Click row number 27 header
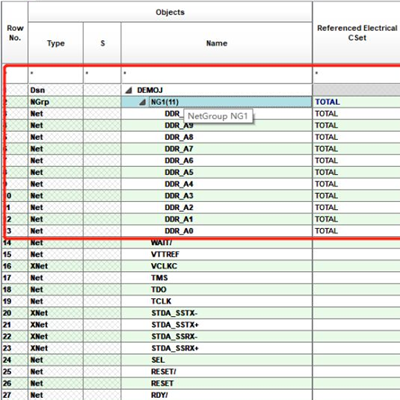This screenshot has width=400, height=400. point(15,395)
